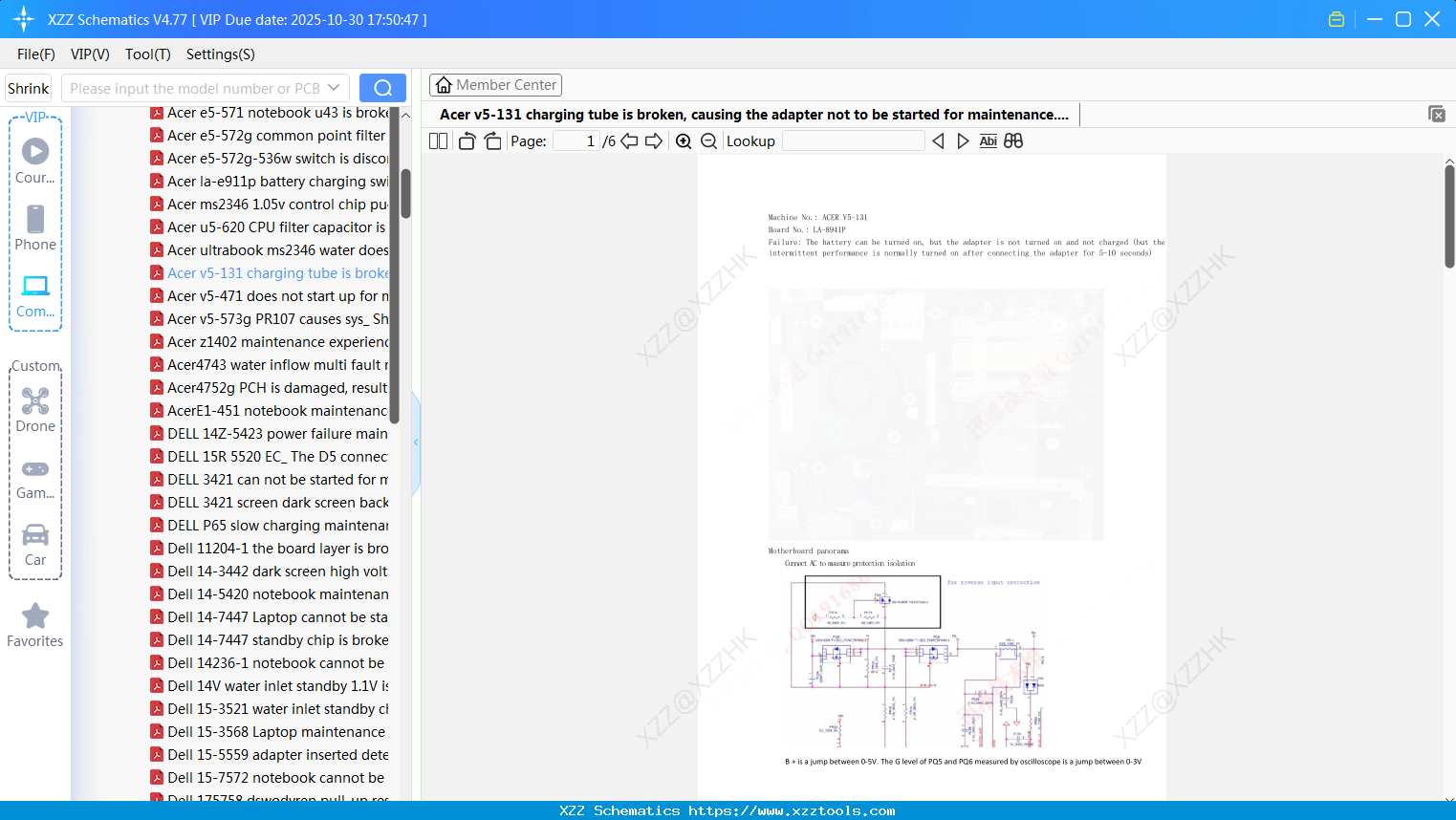Image resolution: width=1456 pixels, height=820 pixels.
Task: Open 'Acer4743 water inflow multi fault' file
Action: pos(270,365)
